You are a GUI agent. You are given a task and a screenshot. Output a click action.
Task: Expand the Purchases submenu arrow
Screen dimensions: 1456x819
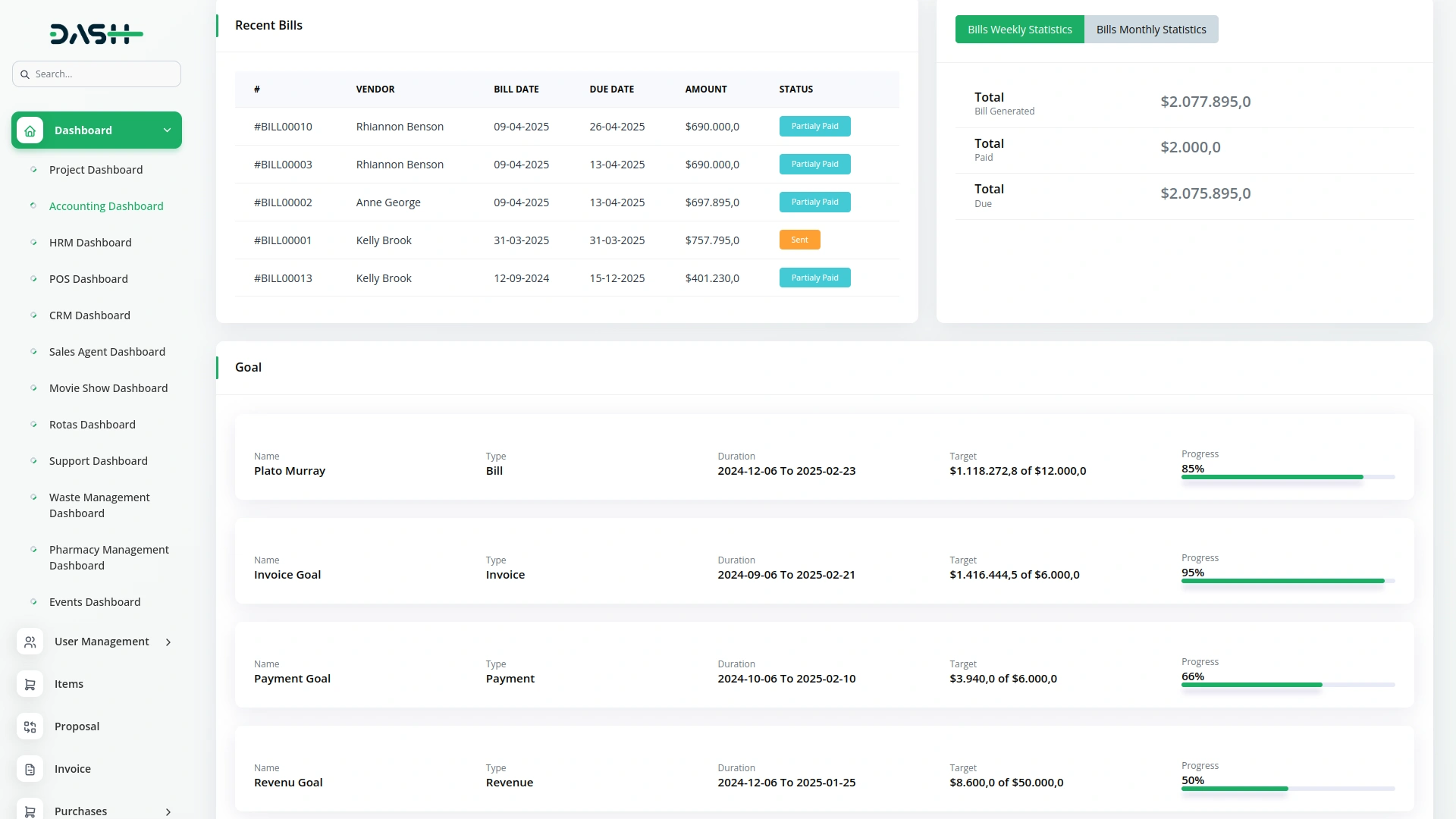pos(168,811)
